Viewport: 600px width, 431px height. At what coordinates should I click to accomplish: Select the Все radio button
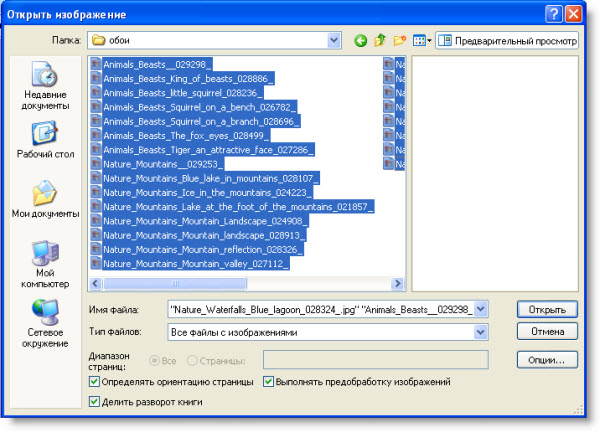click(x=154, y=361)
